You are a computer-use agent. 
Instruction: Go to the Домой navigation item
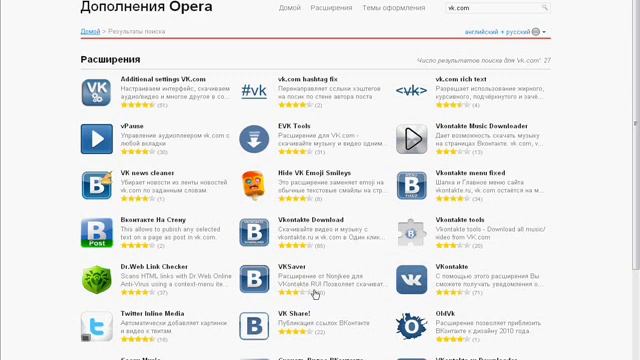coord(289,8)
